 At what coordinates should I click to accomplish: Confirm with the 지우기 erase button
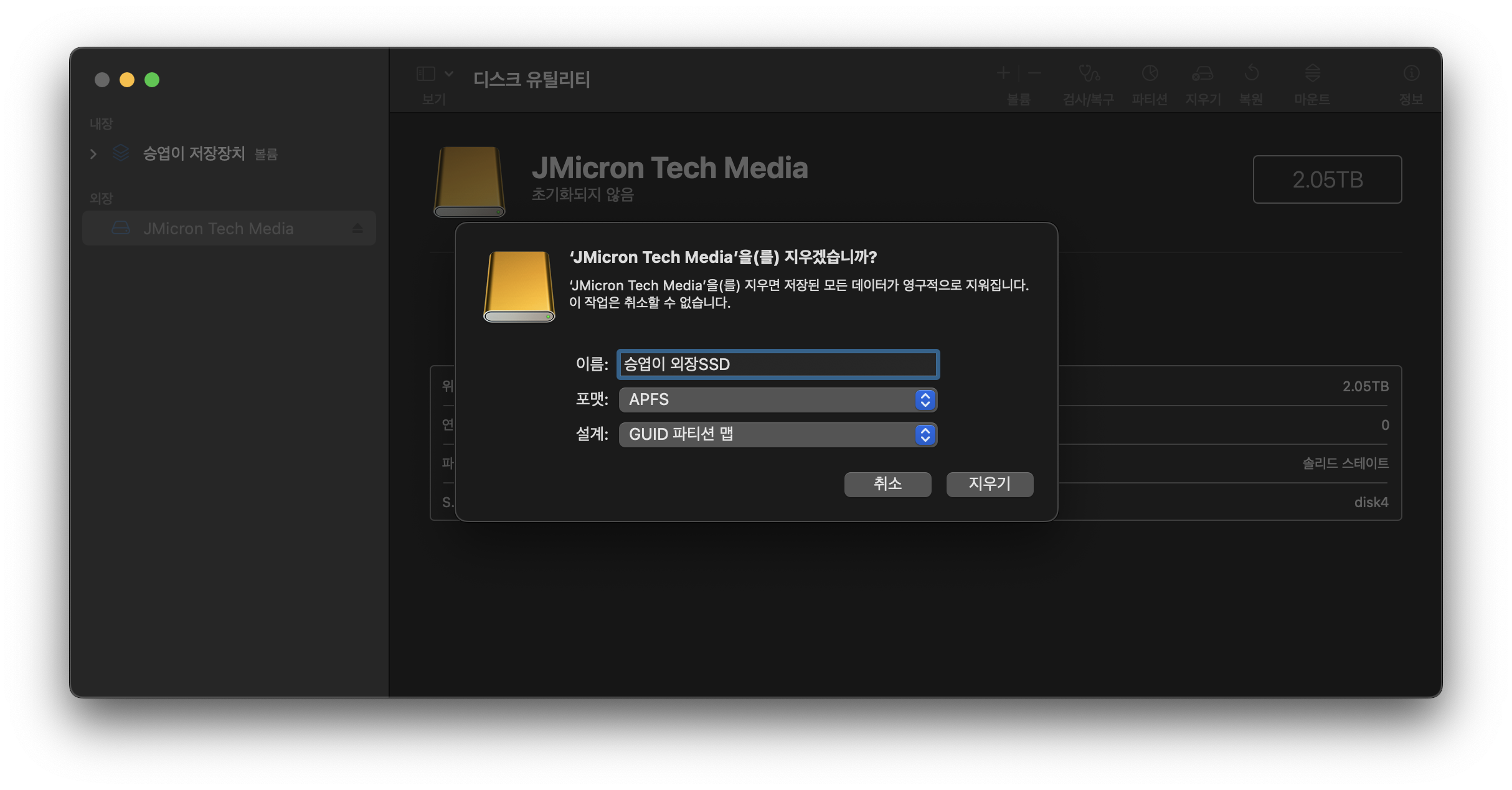pos(989,484)
